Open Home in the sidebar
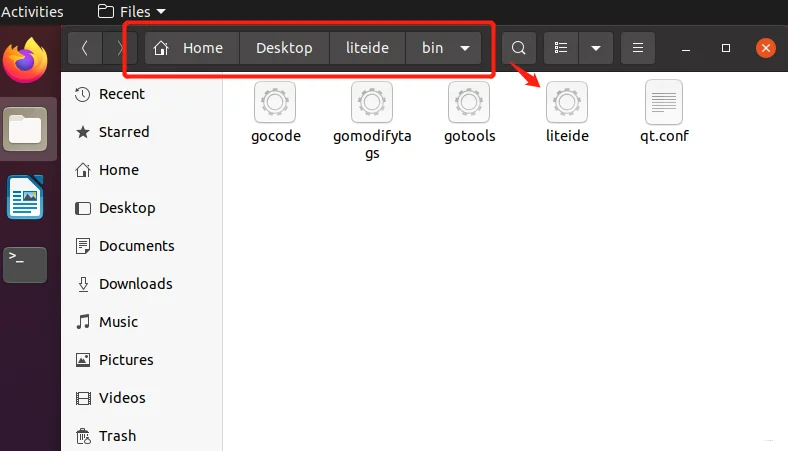Image resolution: width=788 pixels, height=451 pixels. (x=142, y=170)
